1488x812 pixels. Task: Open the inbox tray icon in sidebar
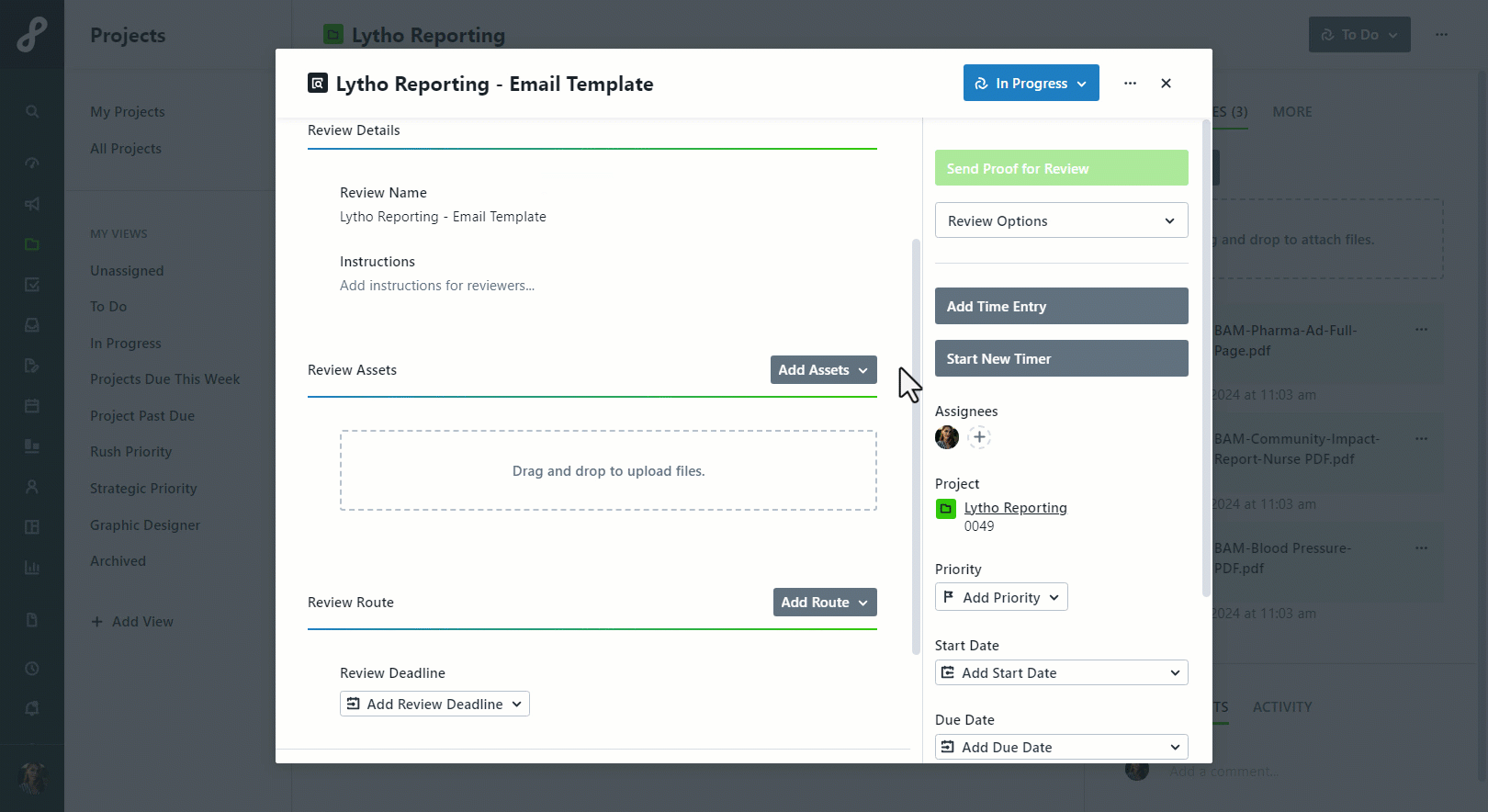(x=32, y=325)
